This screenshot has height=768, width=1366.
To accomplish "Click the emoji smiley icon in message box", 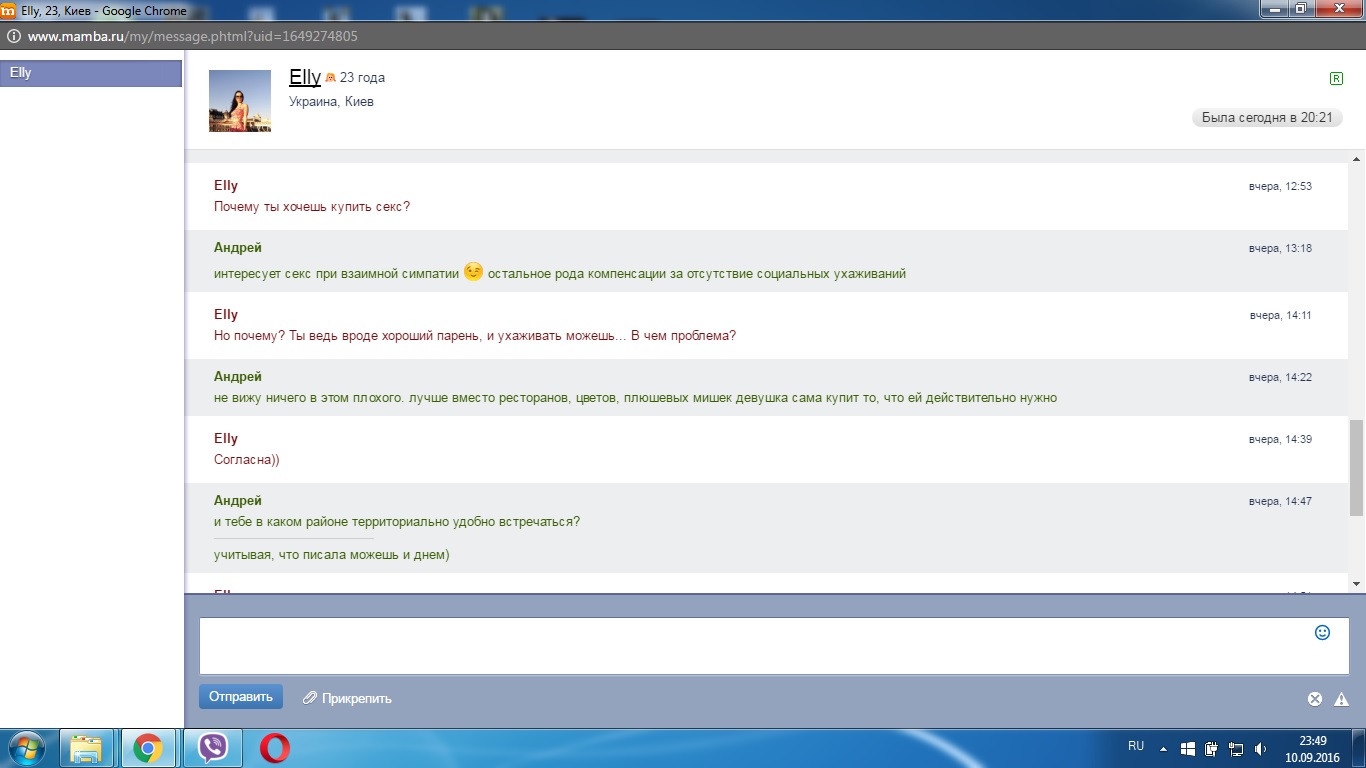I will pos(1322,633).
